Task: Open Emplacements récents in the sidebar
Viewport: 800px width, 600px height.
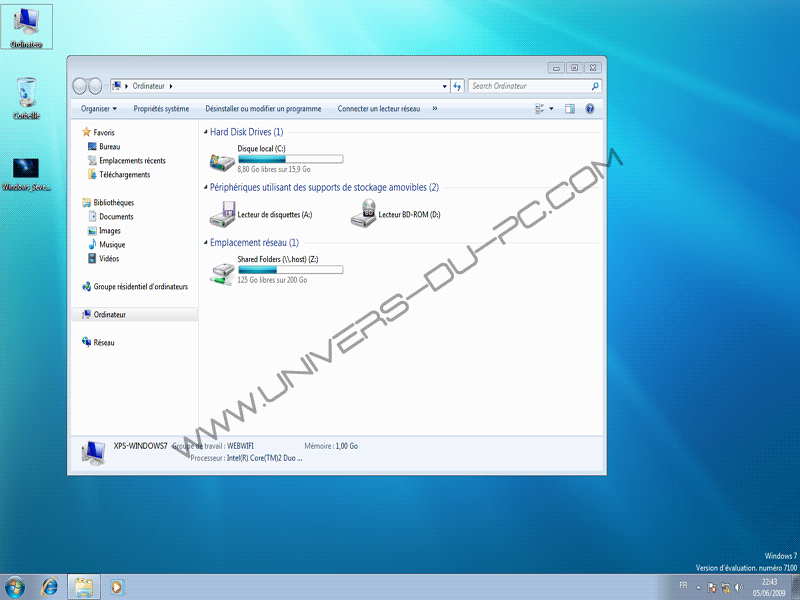Action: point(127,161)
